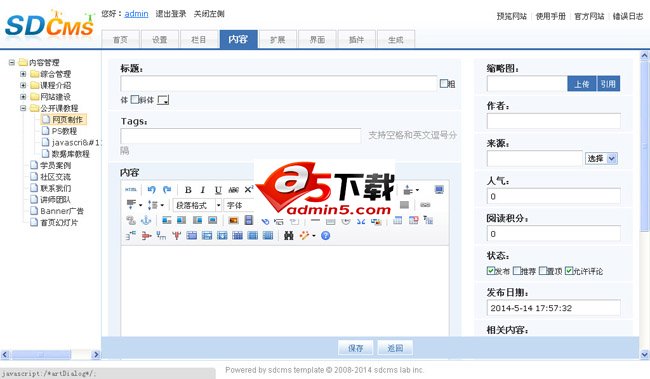Screen dimensions: 650x379
Task: Click the link icon beside the gray square
Action: click(425, 205)
